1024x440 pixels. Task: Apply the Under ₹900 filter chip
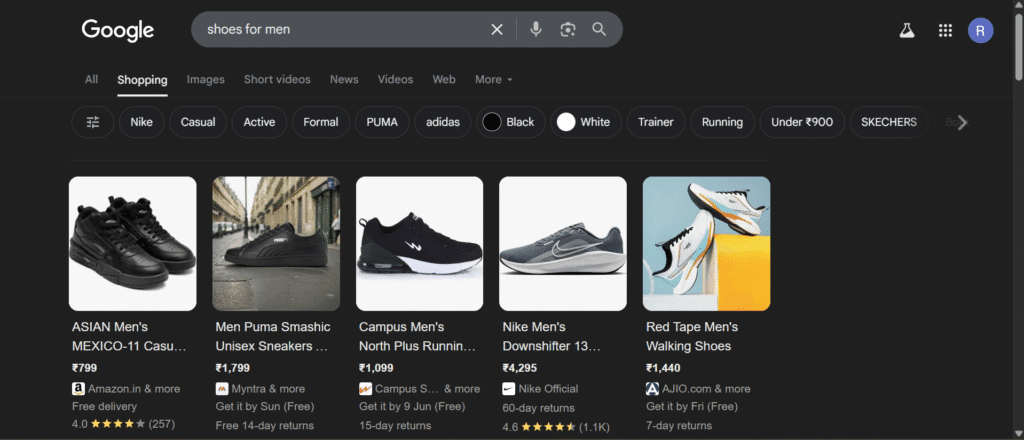(802, 122)
